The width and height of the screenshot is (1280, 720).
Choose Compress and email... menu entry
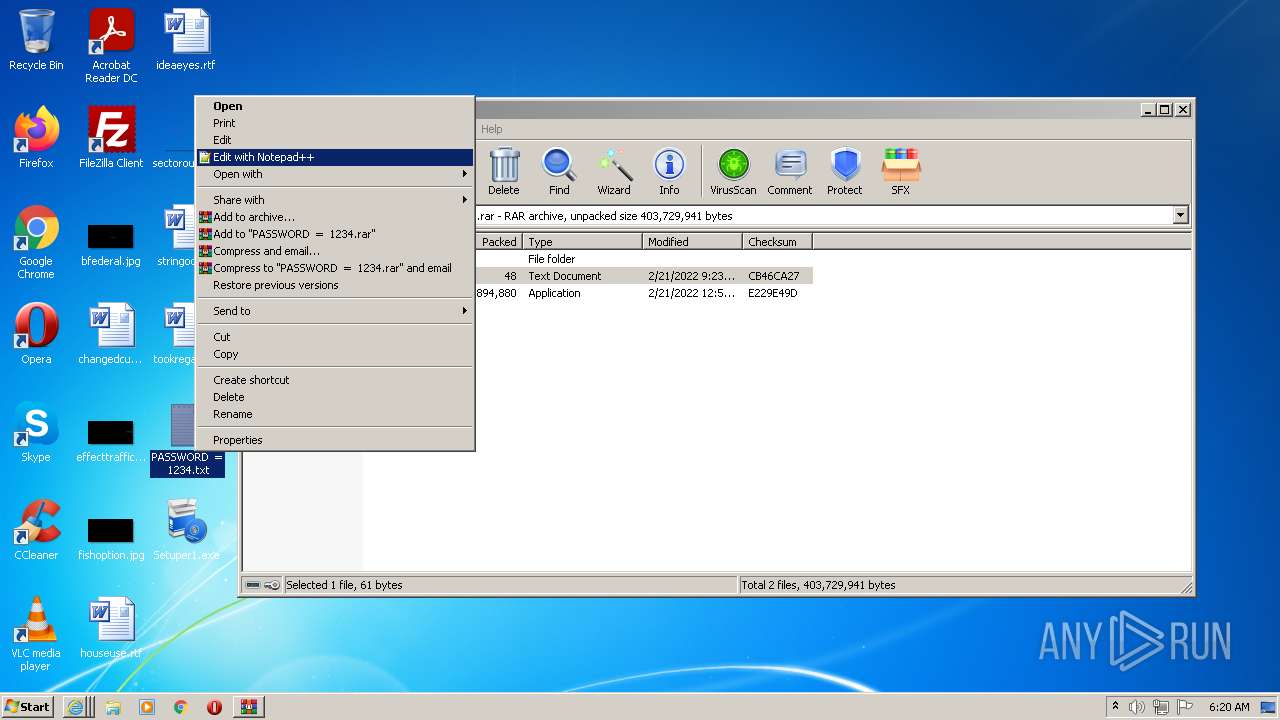(x=335, y=251)
